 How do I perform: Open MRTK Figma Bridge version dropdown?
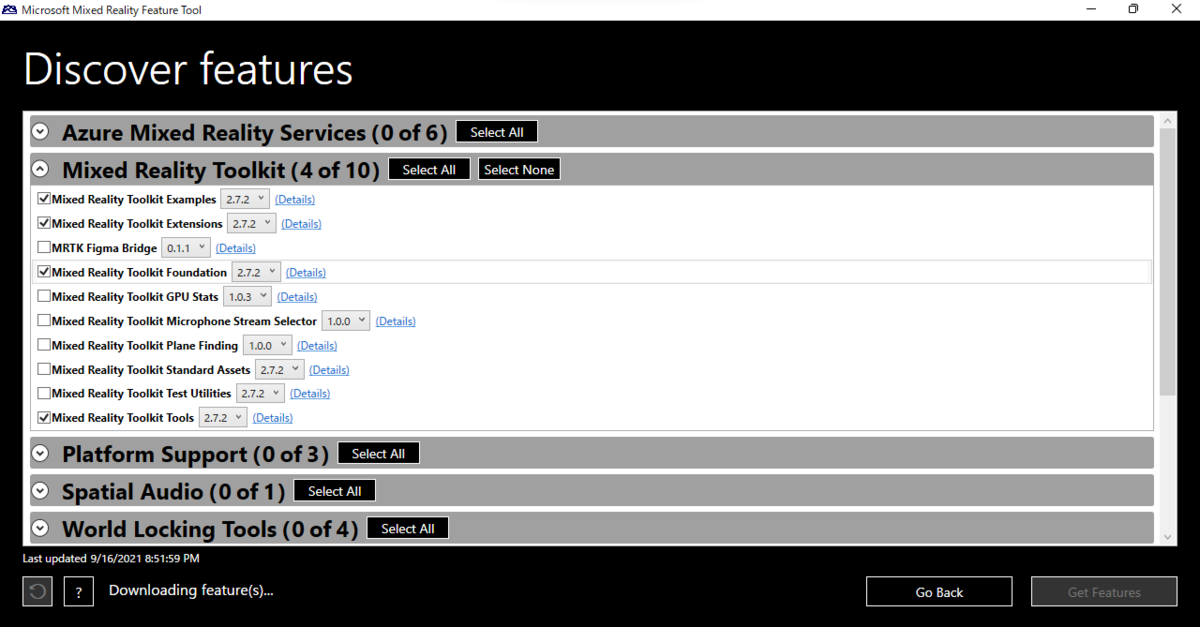click(x=186, y=247)
